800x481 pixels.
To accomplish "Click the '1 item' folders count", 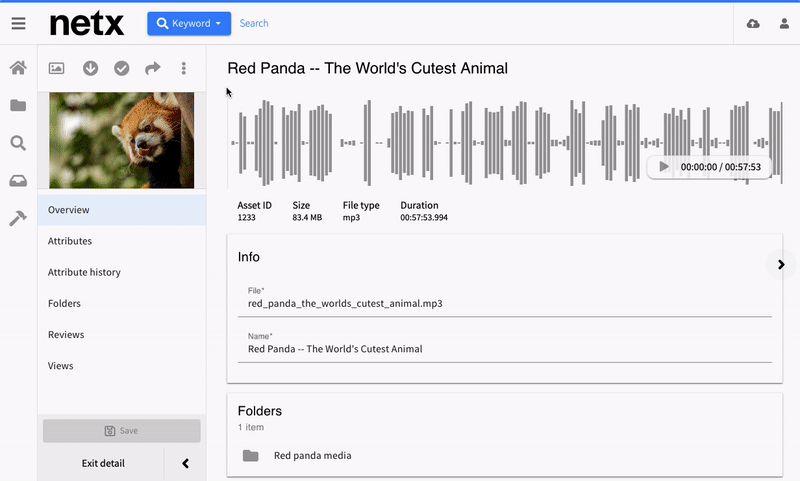I will pos(251,427).
